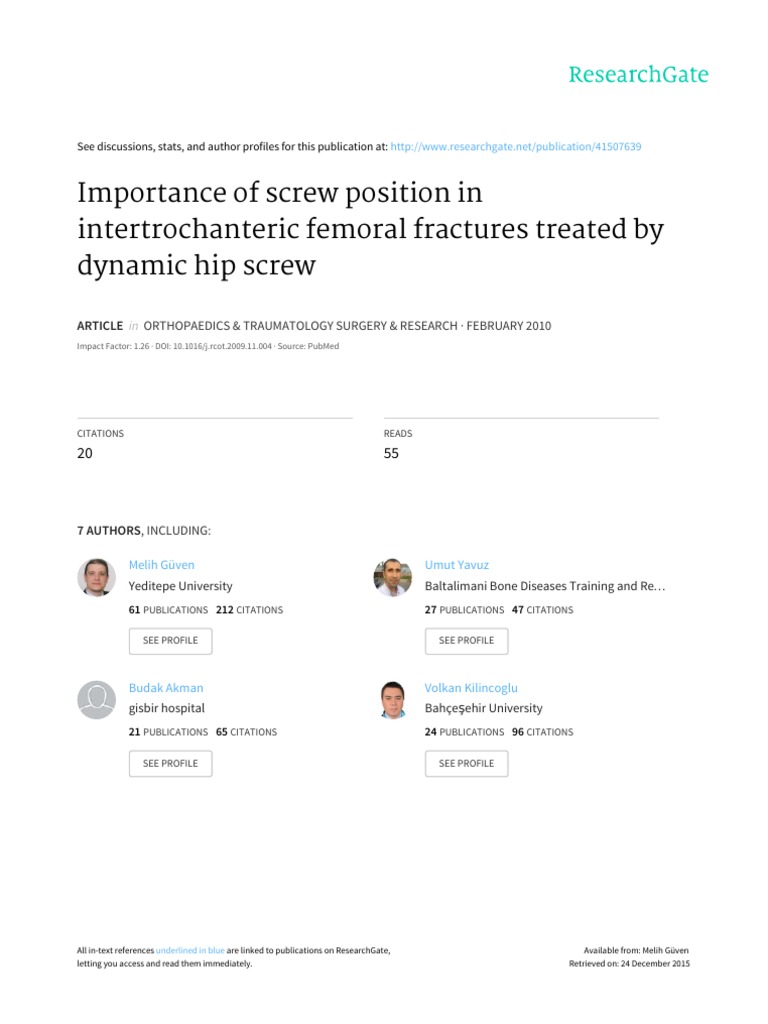The image size is (768, 1024).
Task: Click the reads count of 55
Action: [391, 453]
